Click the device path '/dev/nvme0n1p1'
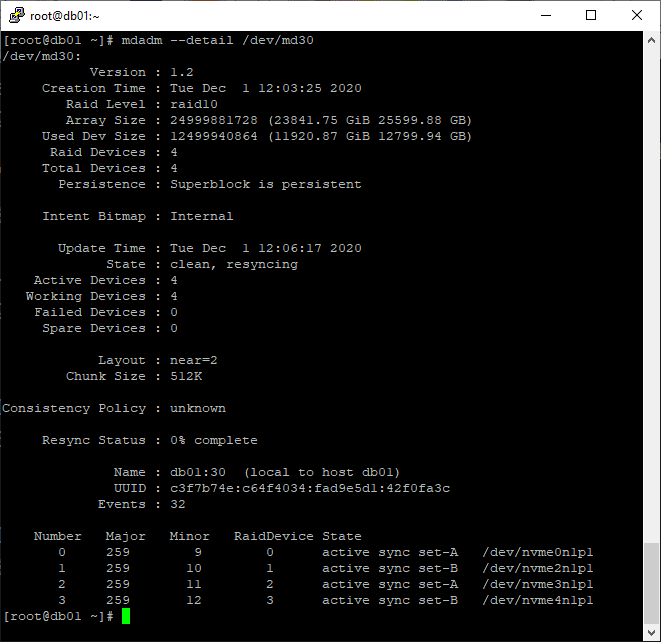The height and width of the screenshot is (642, 661). coord(537,552)
